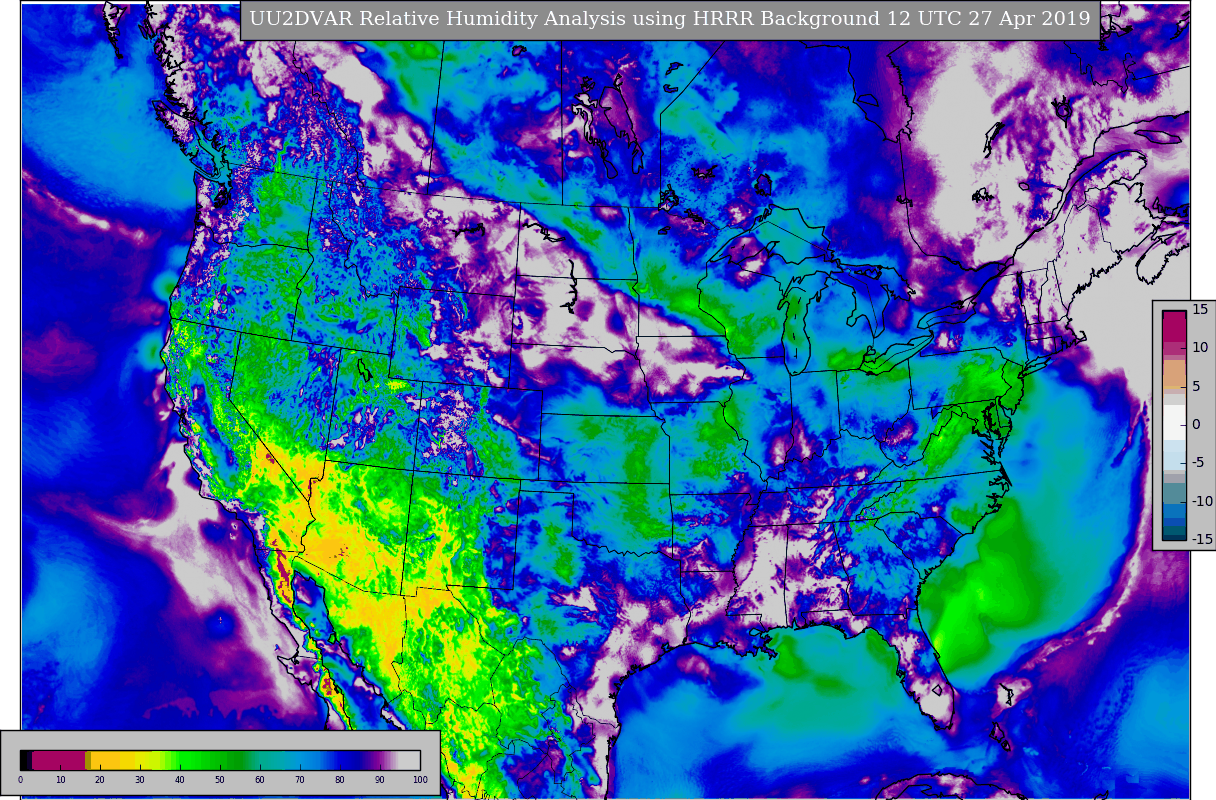
Task: Click the '30' label on bottom humidity scale
Action: [139, 780]
